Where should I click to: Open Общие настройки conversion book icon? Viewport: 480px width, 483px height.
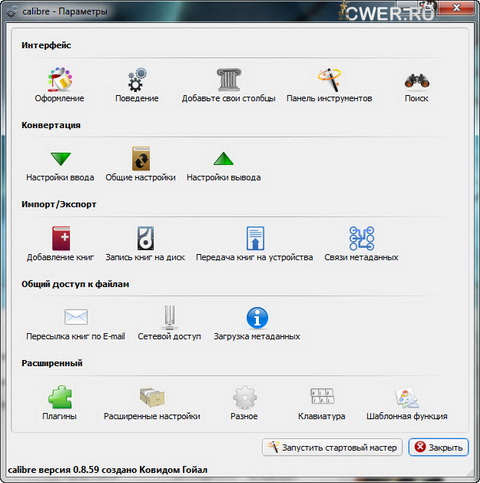pyautogui.click(x=141, y=158)
